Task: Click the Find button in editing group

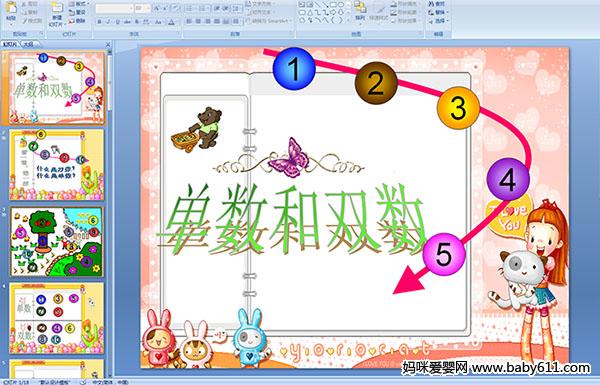Action: 437,4
